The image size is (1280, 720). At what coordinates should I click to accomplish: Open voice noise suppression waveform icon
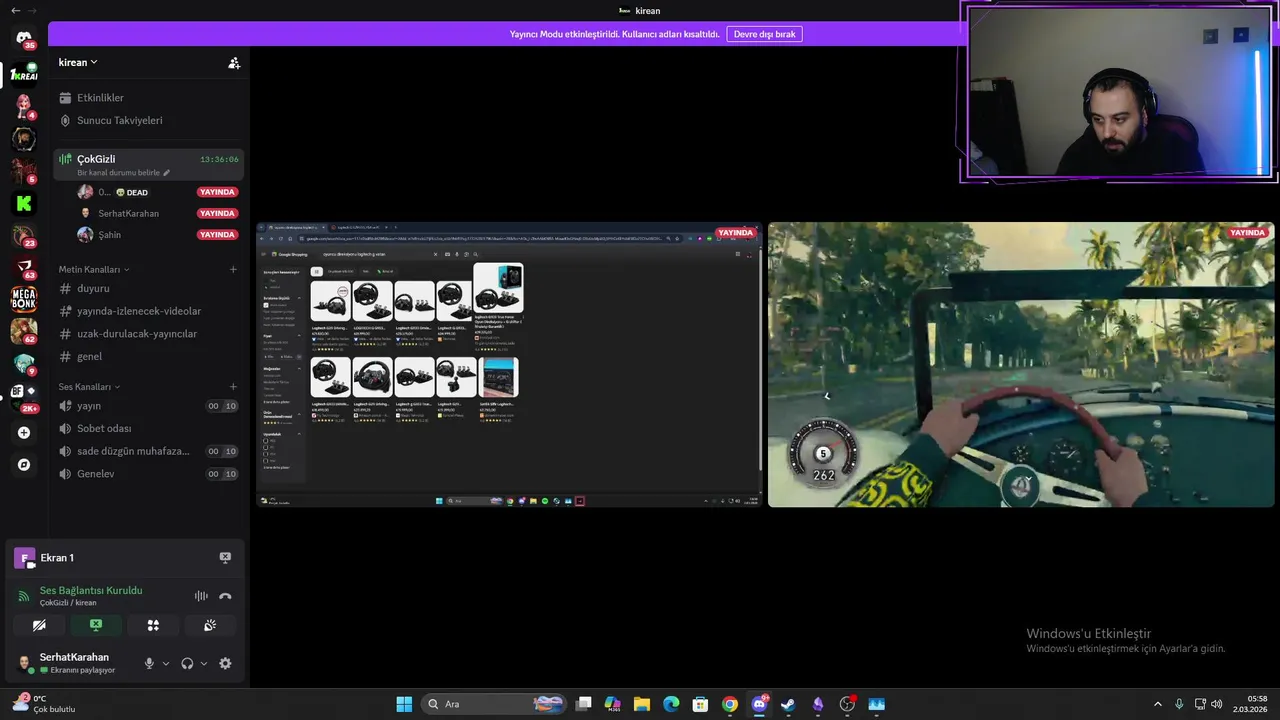tap(201, 596)
